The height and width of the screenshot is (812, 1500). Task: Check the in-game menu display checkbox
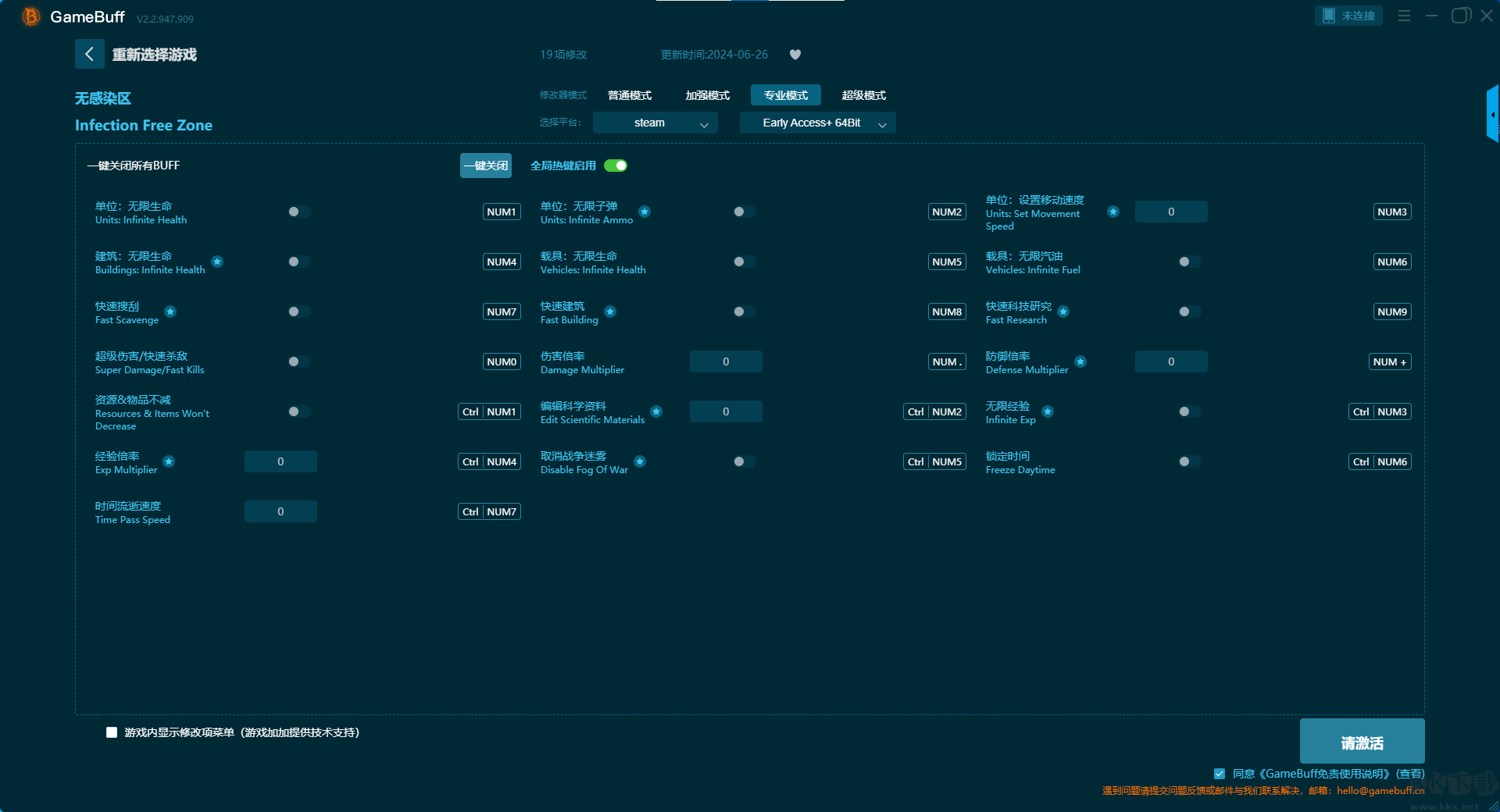(112, 732)
